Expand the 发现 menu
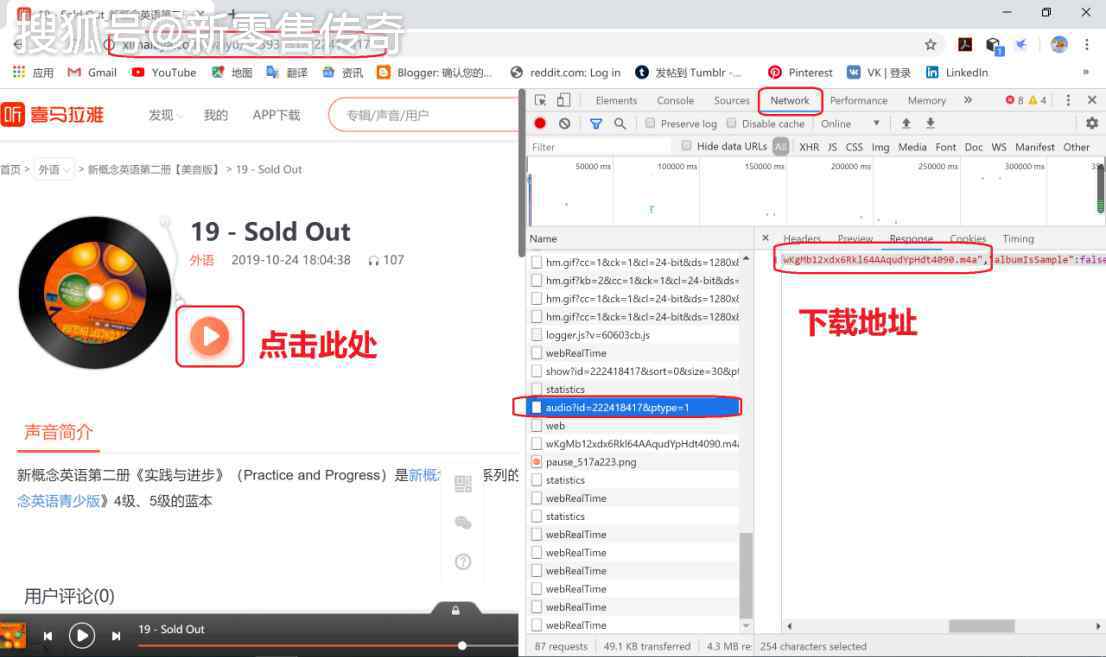Screen dimensions: 1106x657 pos(166,115)
